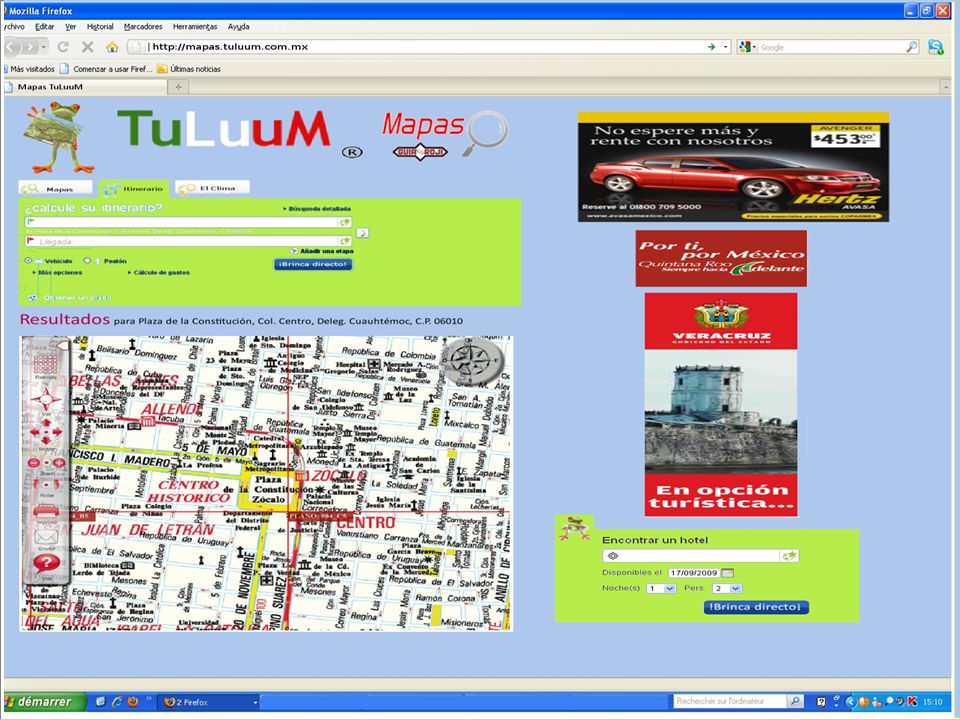Expand Cálculo de gastos
The height and width of the screenshot is (720, 960).
pyautogui.click(x=159, y=272)
